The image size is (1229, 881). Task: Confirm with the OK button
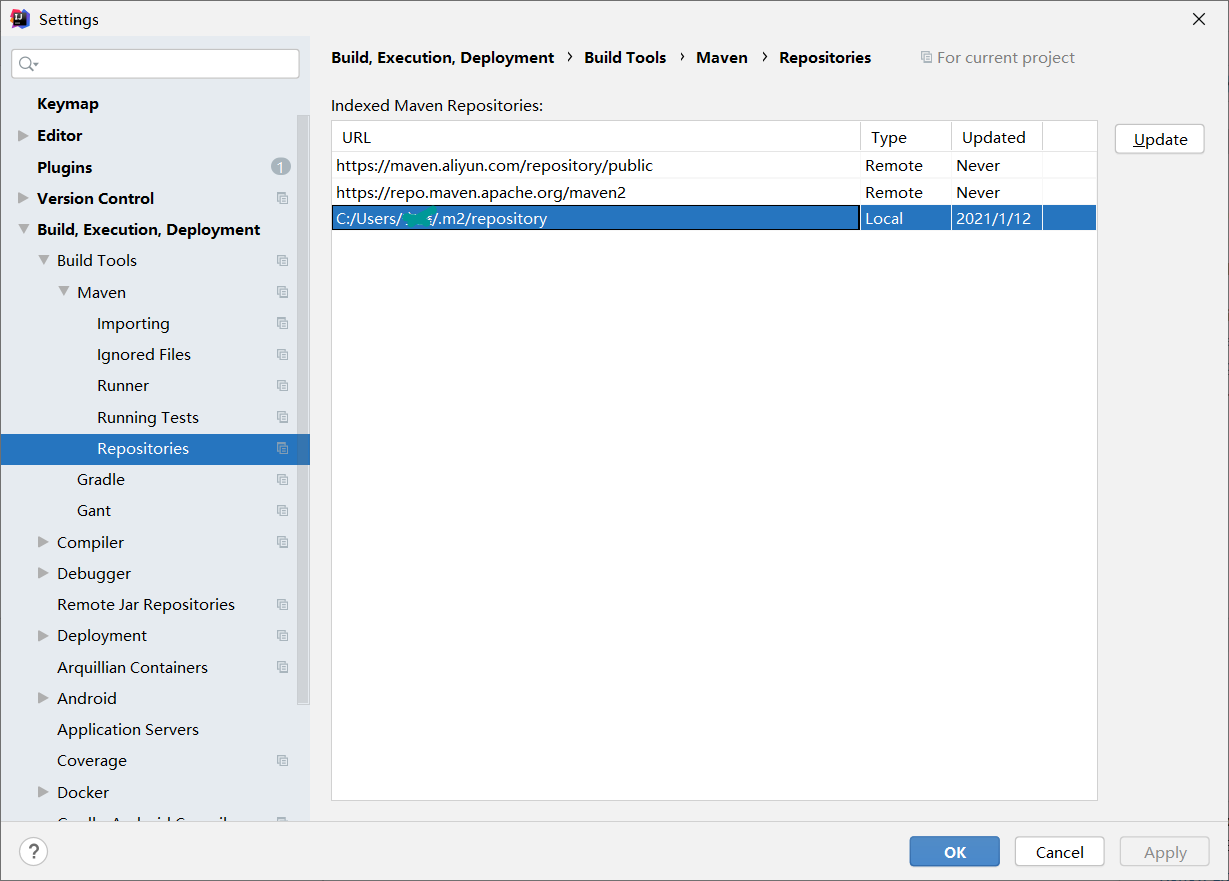[x=955, y=852]
